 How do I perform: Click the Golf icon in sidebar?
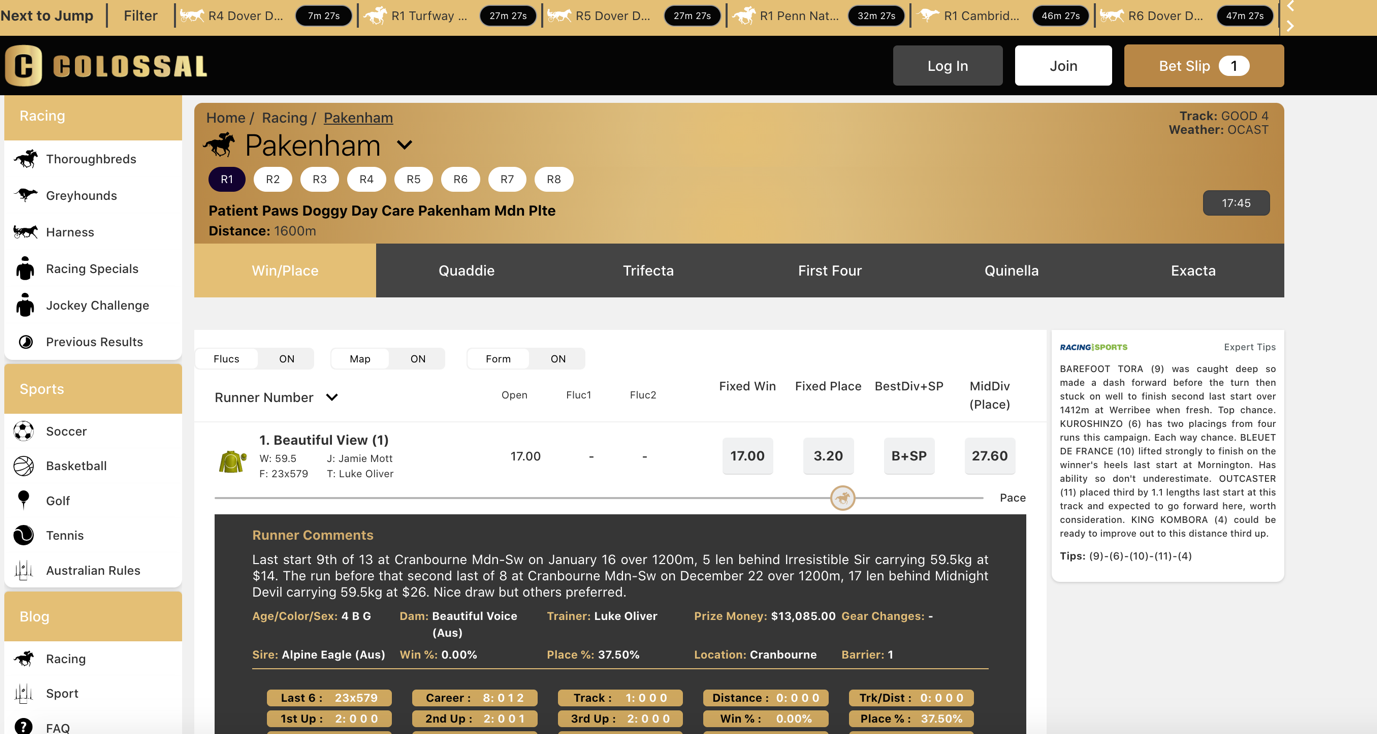(x=24, y=500)
